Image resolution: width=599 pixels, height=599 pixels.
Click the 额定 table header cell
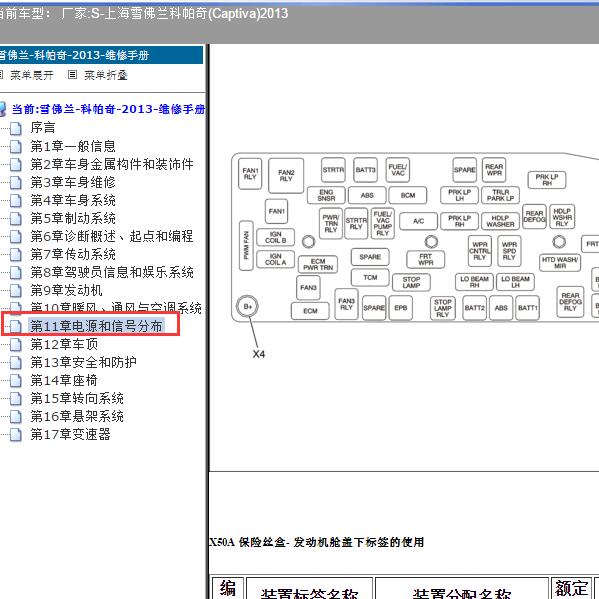(571, 588)
